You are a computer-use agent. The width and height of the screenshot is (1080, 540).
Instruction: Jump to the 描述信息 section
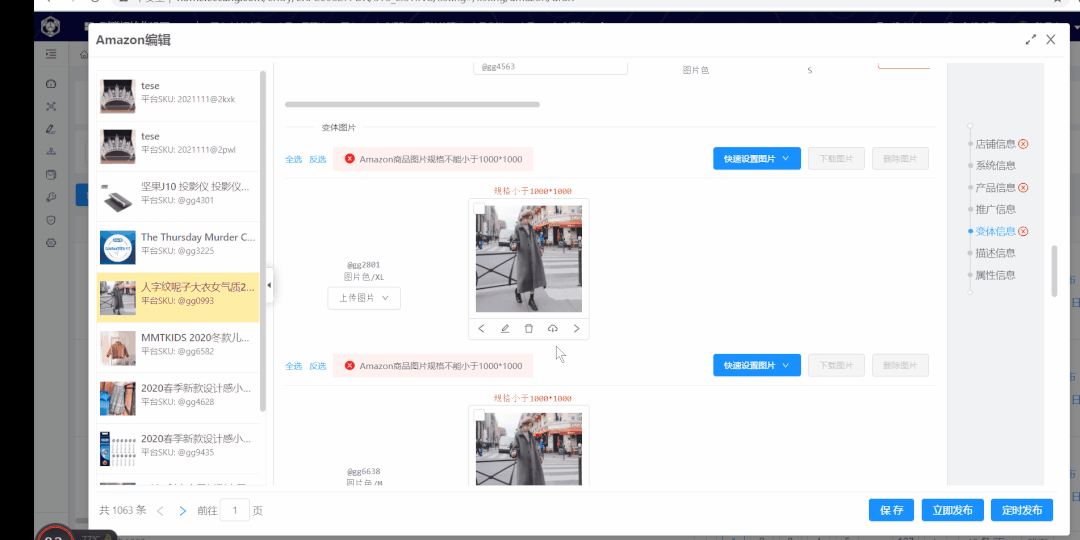[x=995, y=253]
